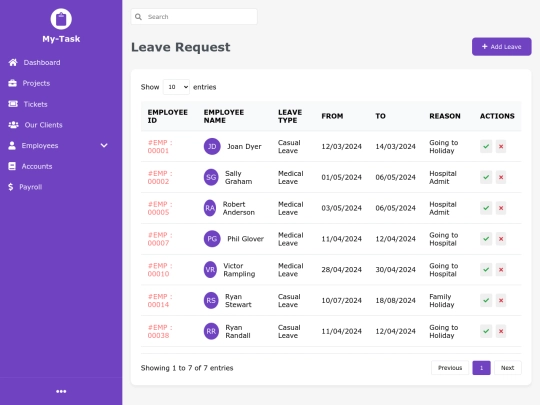Screen dimensions: 540x405
Task: Click the To date 18/08/2024
Action: click(395, 300)
